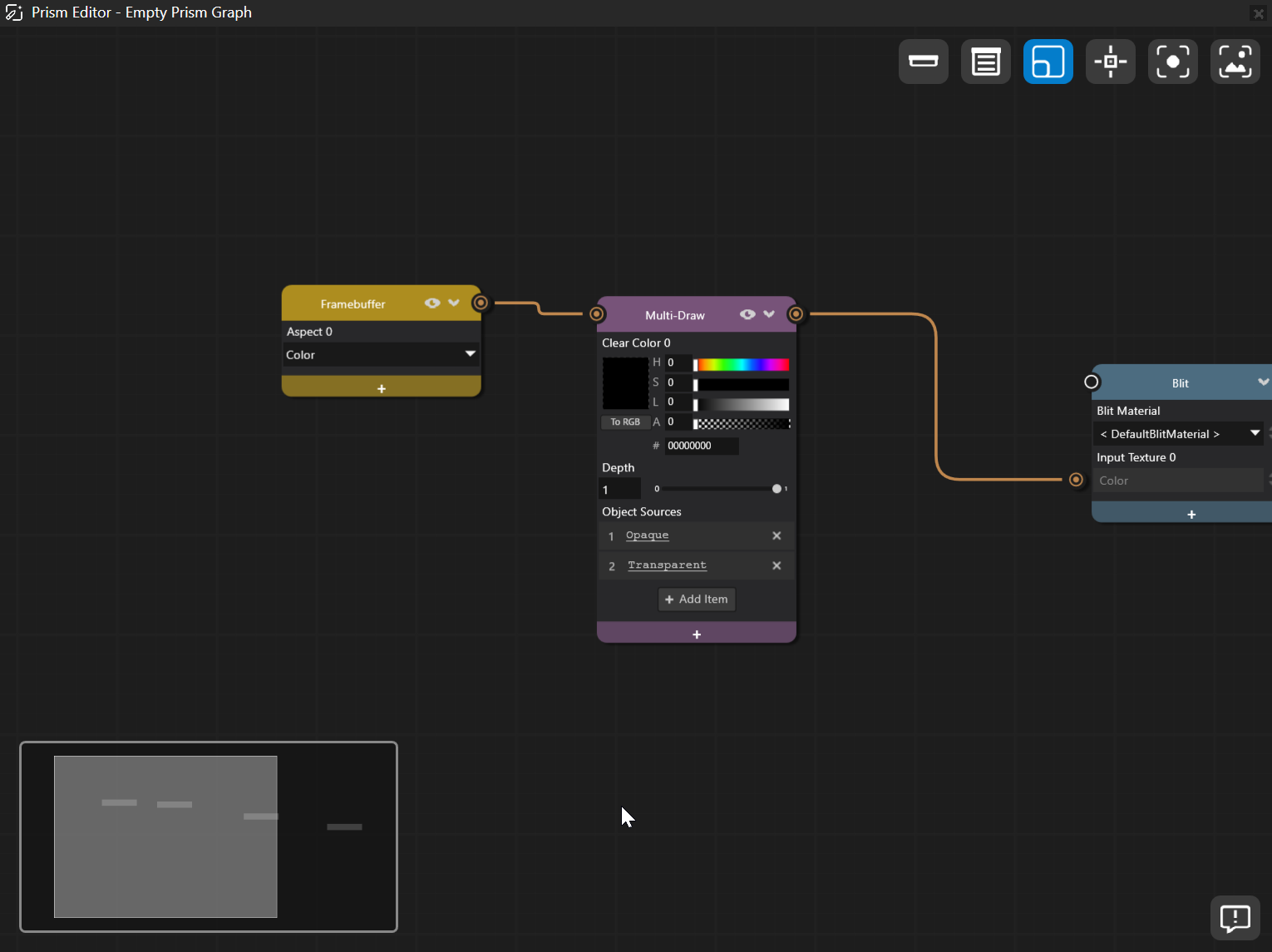The image size is (1272, 952).
Task: Collapse the Framebuffer node with its chevron
Action: tap(454, 303)
